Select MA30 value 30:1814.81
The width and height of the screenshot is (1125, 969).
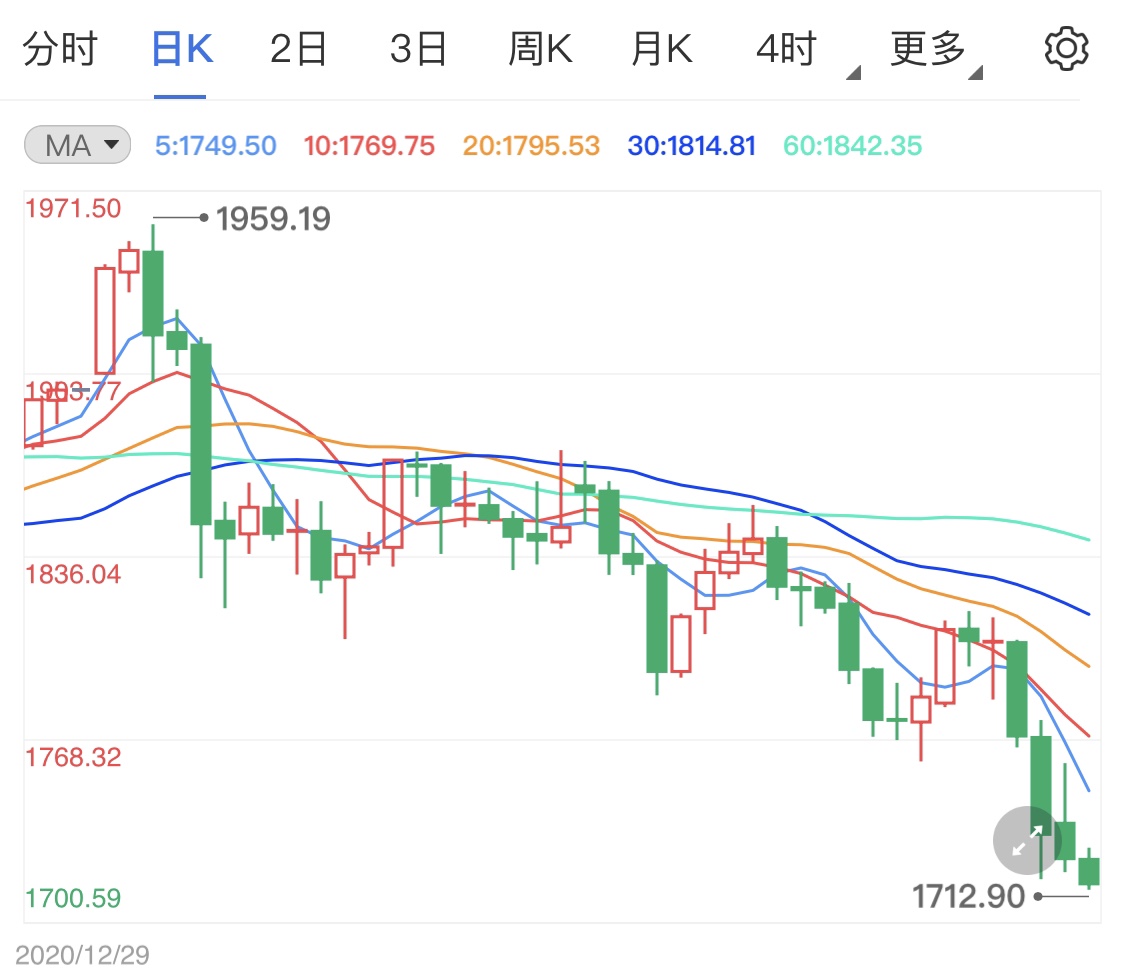692,146
